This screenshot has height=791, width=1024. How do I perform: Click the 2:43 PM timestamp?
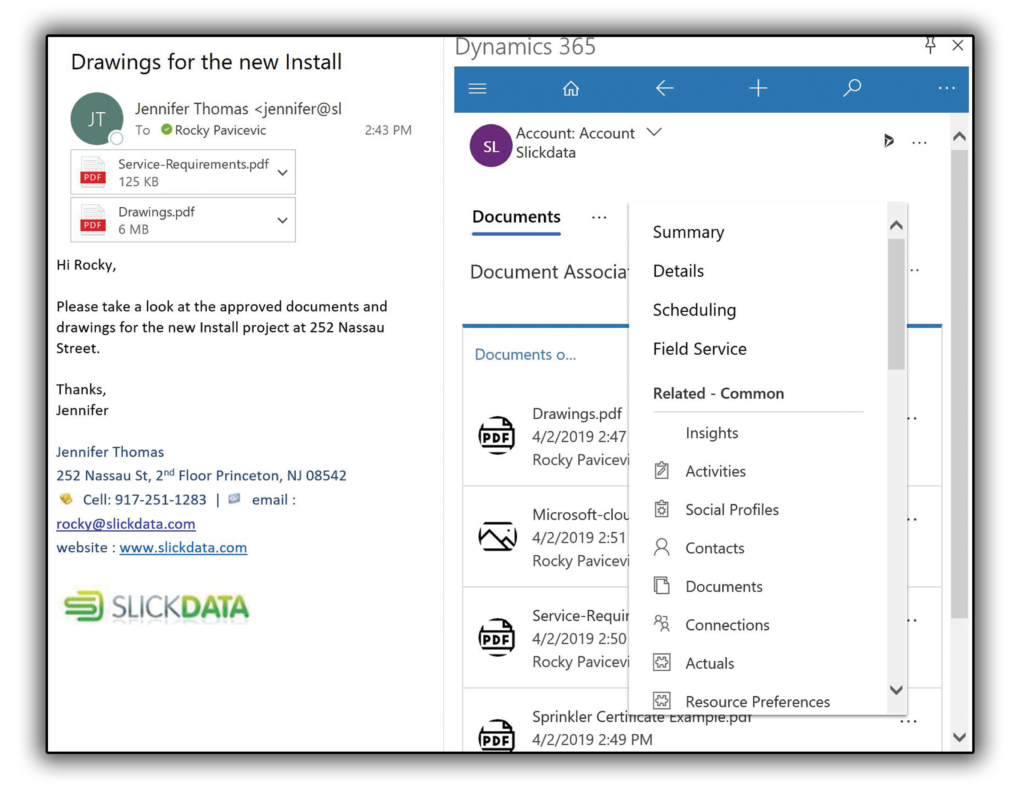[x=388, y=130]
